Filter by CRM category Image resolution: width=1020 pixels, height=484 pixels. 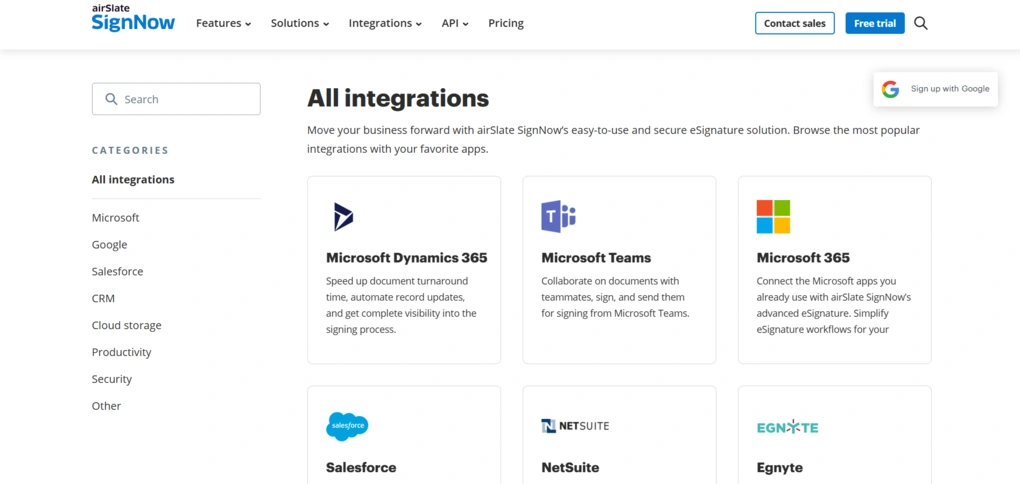click(103, 299)
